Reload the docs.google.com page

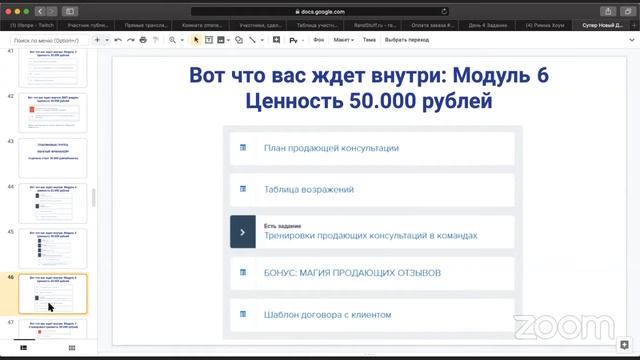444,11
